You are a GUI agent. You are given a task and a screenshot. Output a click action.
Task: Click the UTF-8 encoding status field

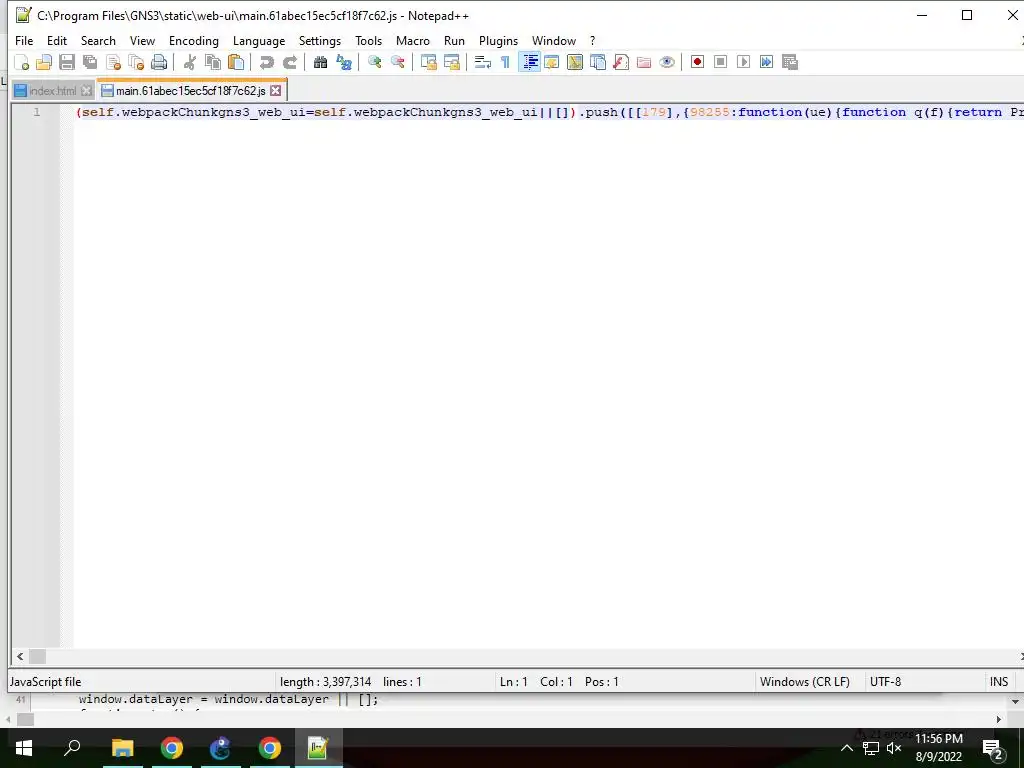(x=886, y=682)
